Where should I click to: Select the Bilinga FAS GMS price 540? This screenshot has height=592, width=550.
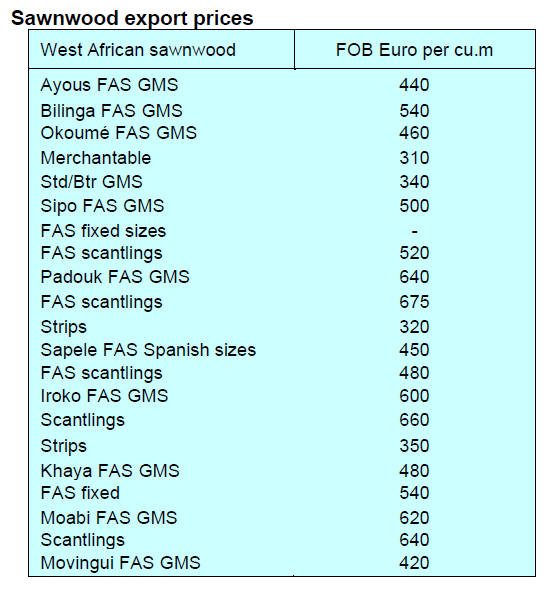(x=414, y=111)
